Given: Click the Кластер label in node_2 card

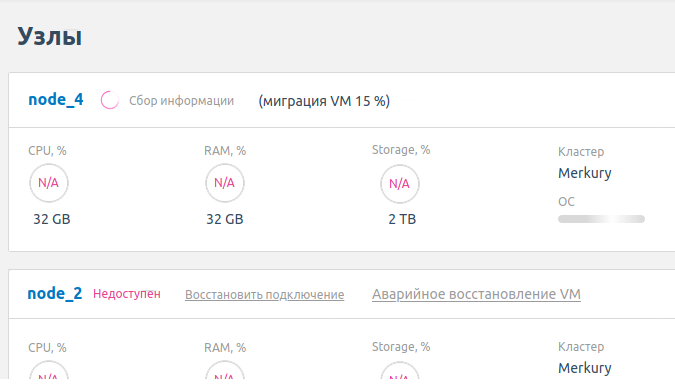Looking at the screenshot, I should click(x=581, y=346).
